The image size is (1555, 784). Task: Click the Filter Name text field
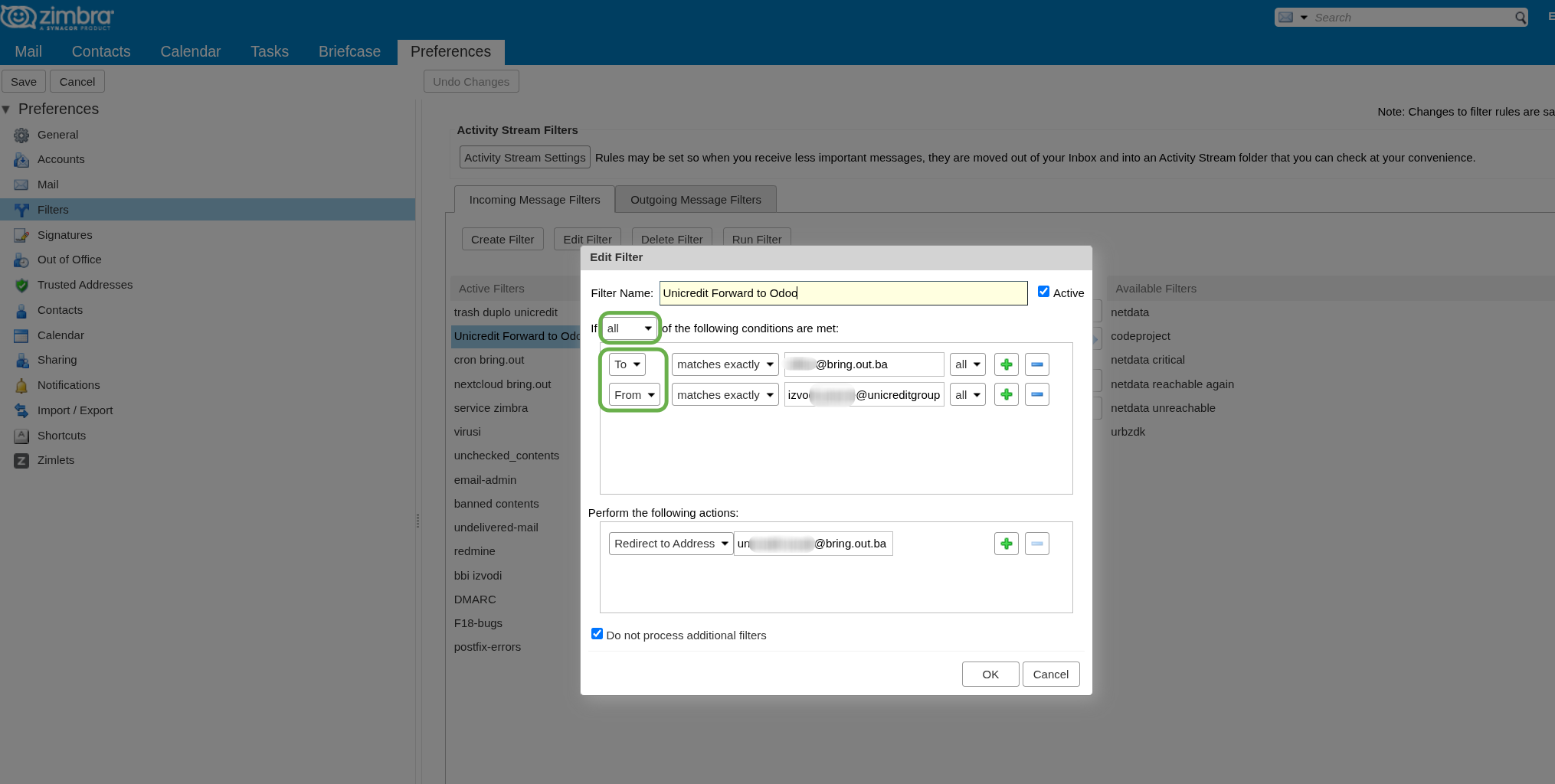pyautogui.click(x=843, y=293)
